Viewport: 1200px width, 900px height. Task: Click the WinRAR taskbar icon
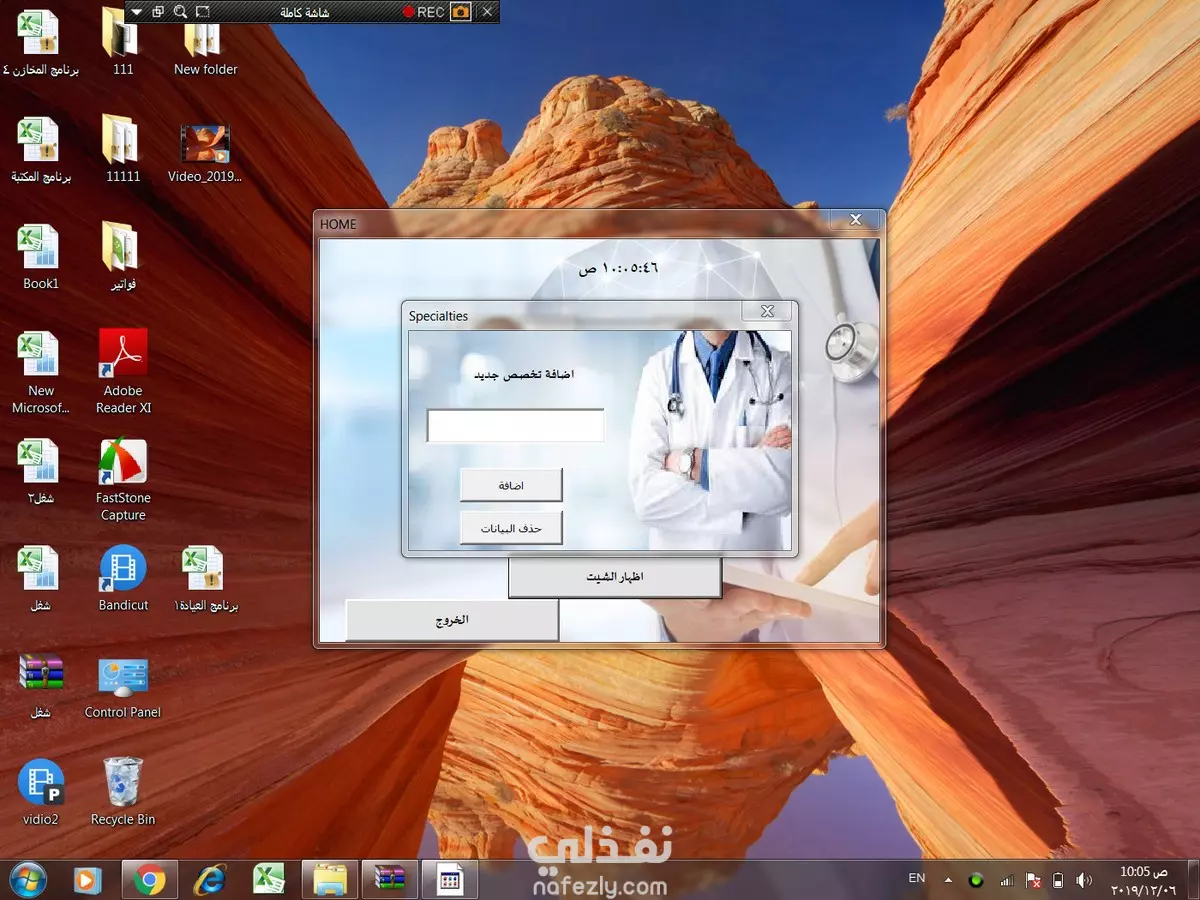pyautogui.click(x=390, y=879)
